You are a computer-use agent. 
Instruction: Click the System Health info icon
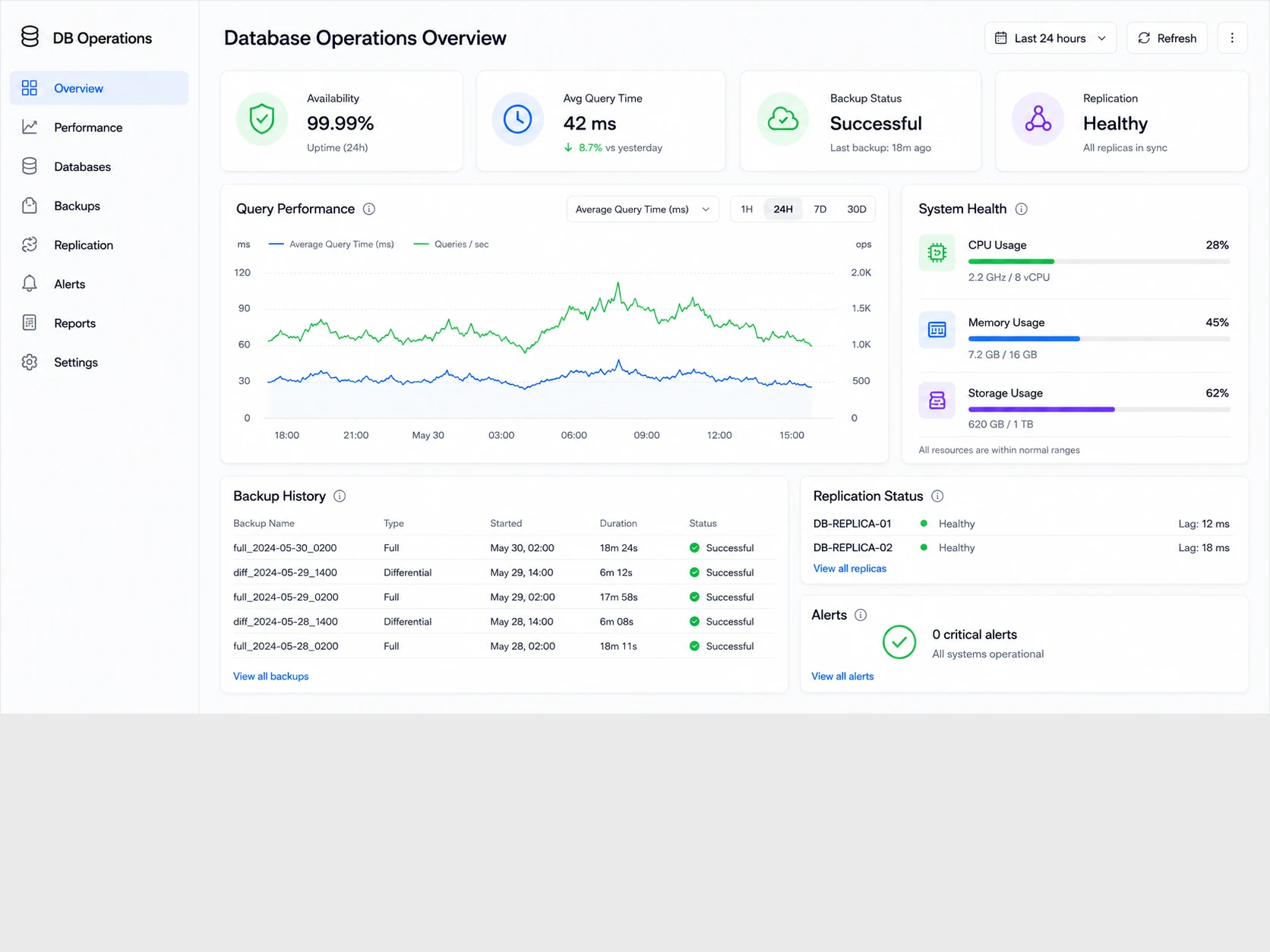point(1022,209)
